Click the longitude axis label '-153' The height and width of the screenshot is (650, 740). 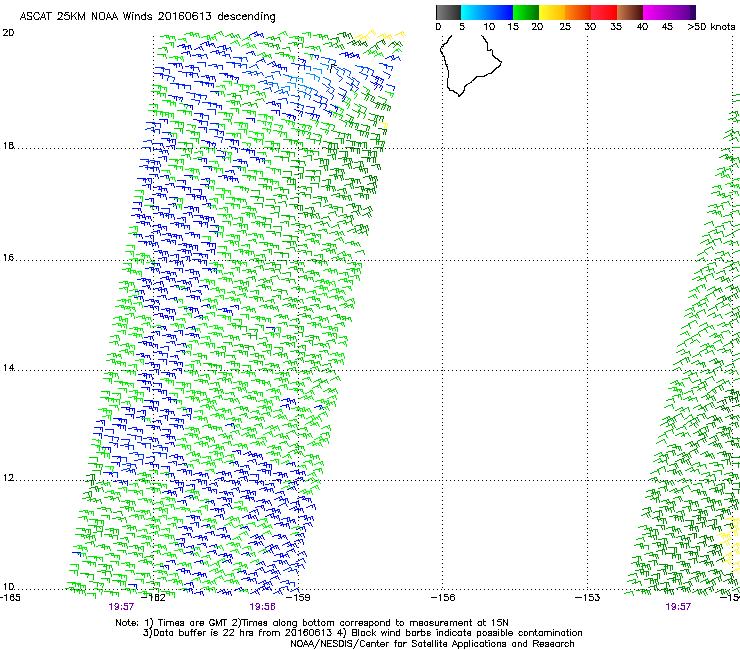[x=588, y=598]
